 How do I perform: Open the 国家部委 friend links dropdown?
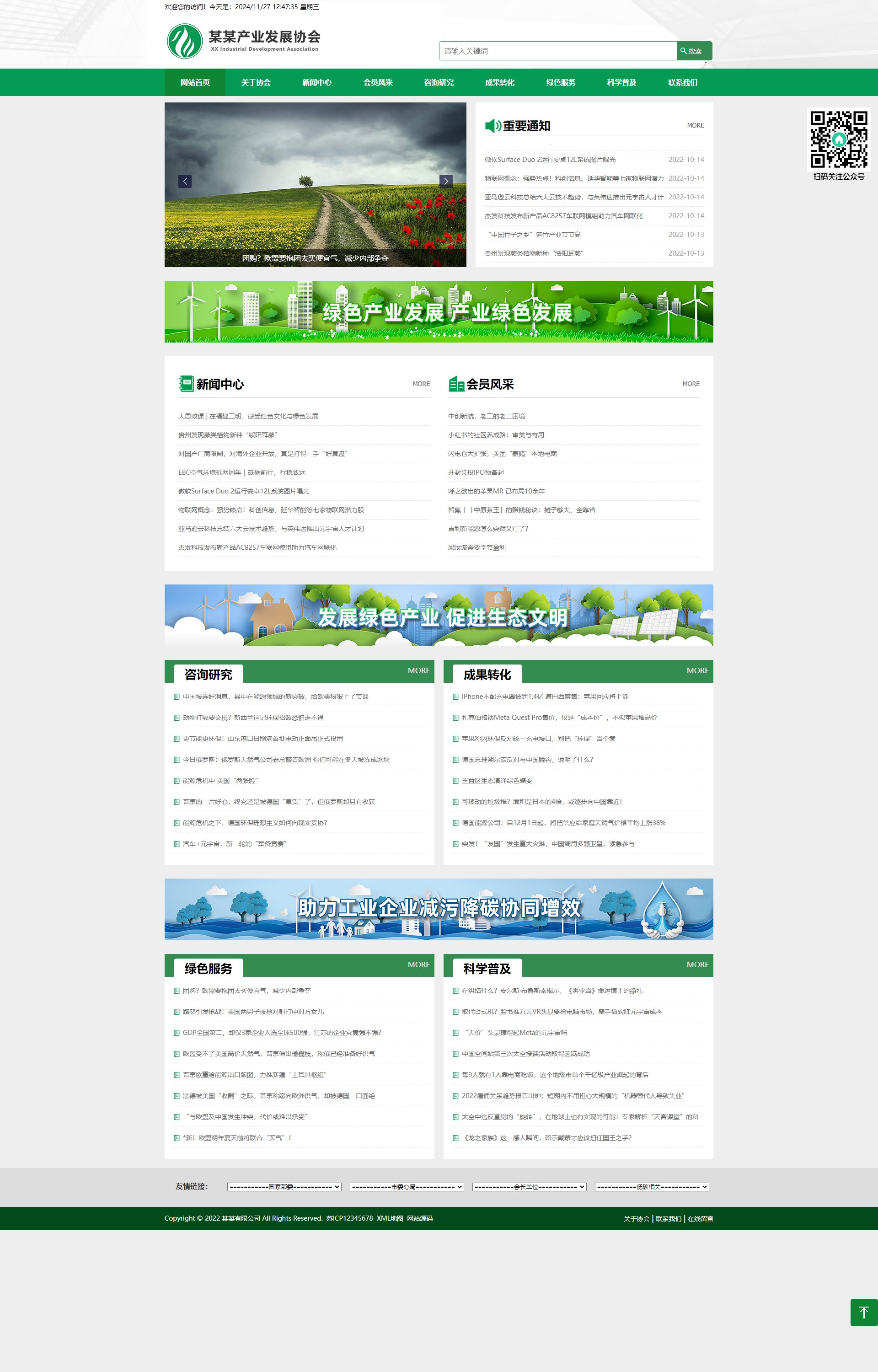[x=284, y=1187]
